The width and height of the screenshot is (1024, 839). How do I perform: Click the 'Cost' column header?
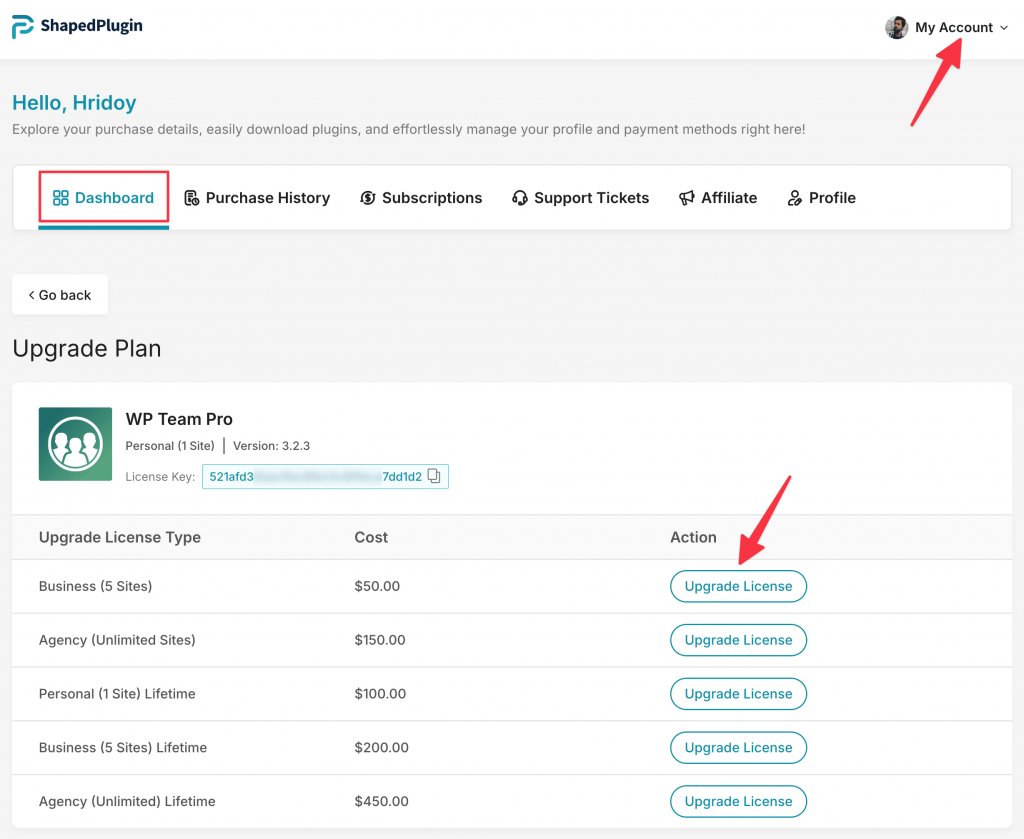coord(371,537)
